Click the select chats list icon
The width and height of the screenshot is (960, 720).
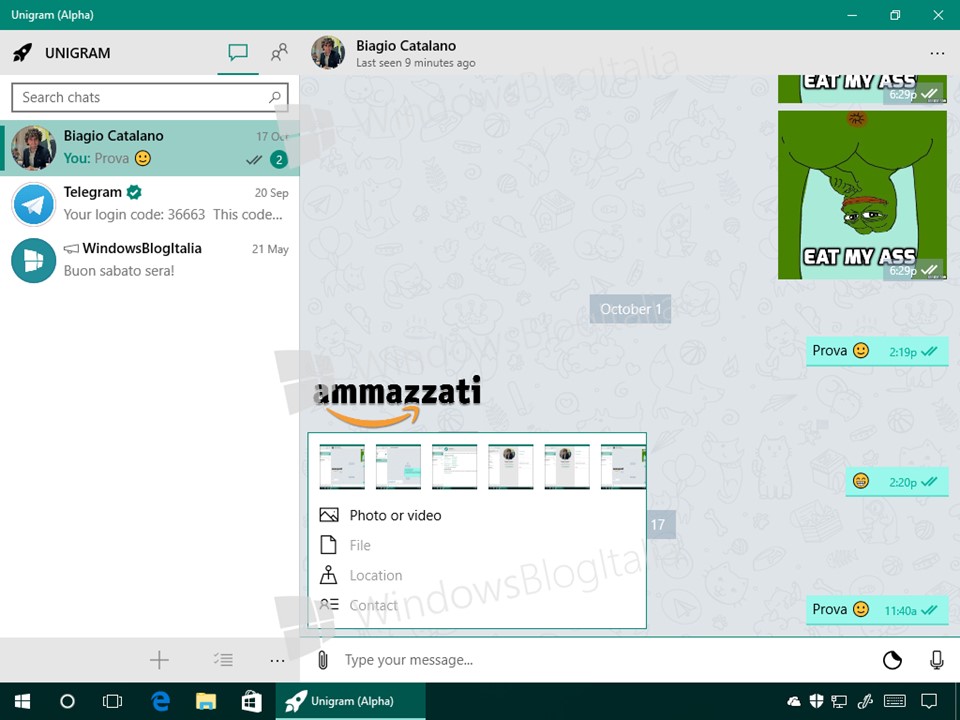[223, 660]
